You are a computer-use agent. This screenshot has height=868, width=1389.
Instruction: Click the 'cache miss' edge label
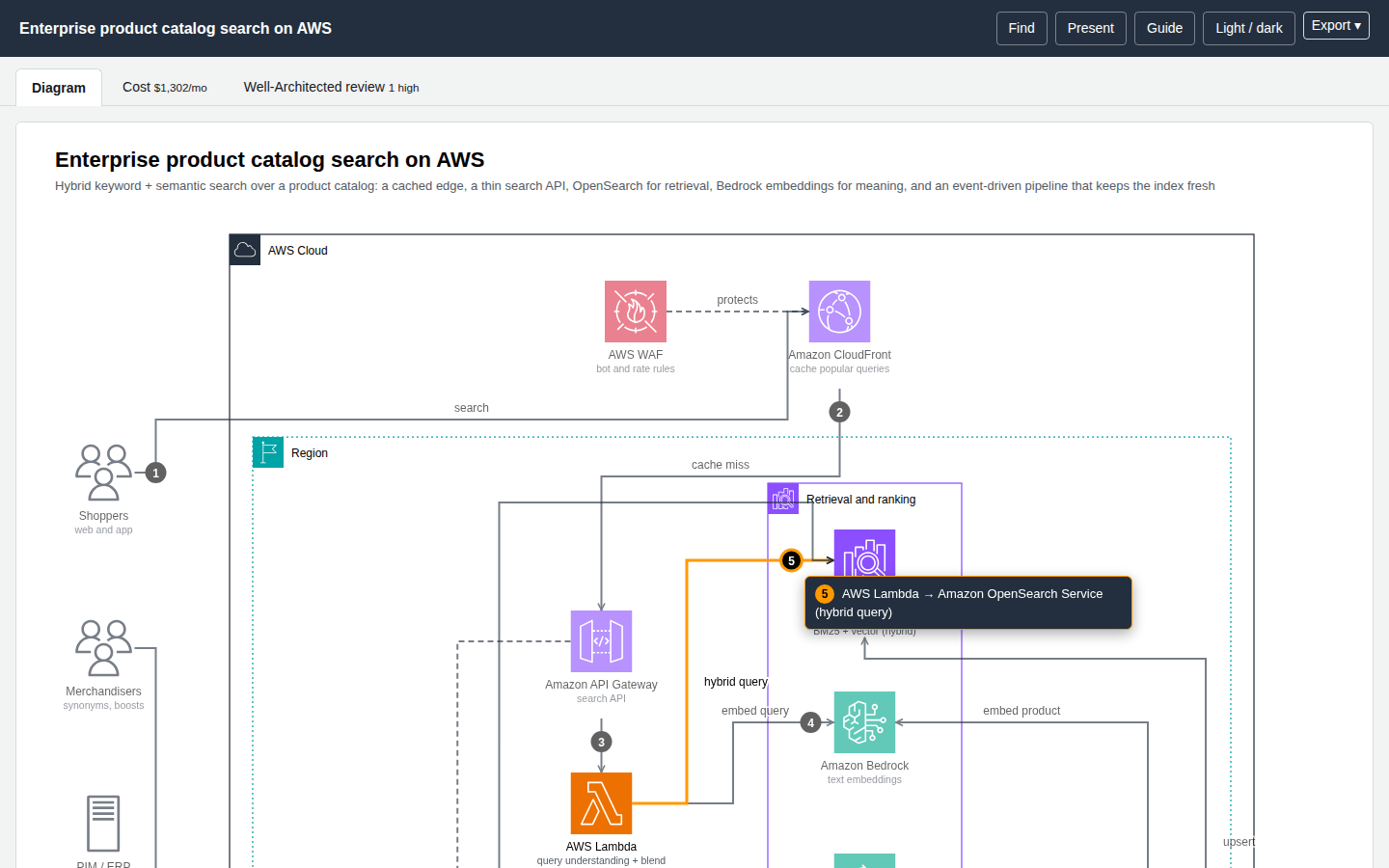[x=721, y=465]
